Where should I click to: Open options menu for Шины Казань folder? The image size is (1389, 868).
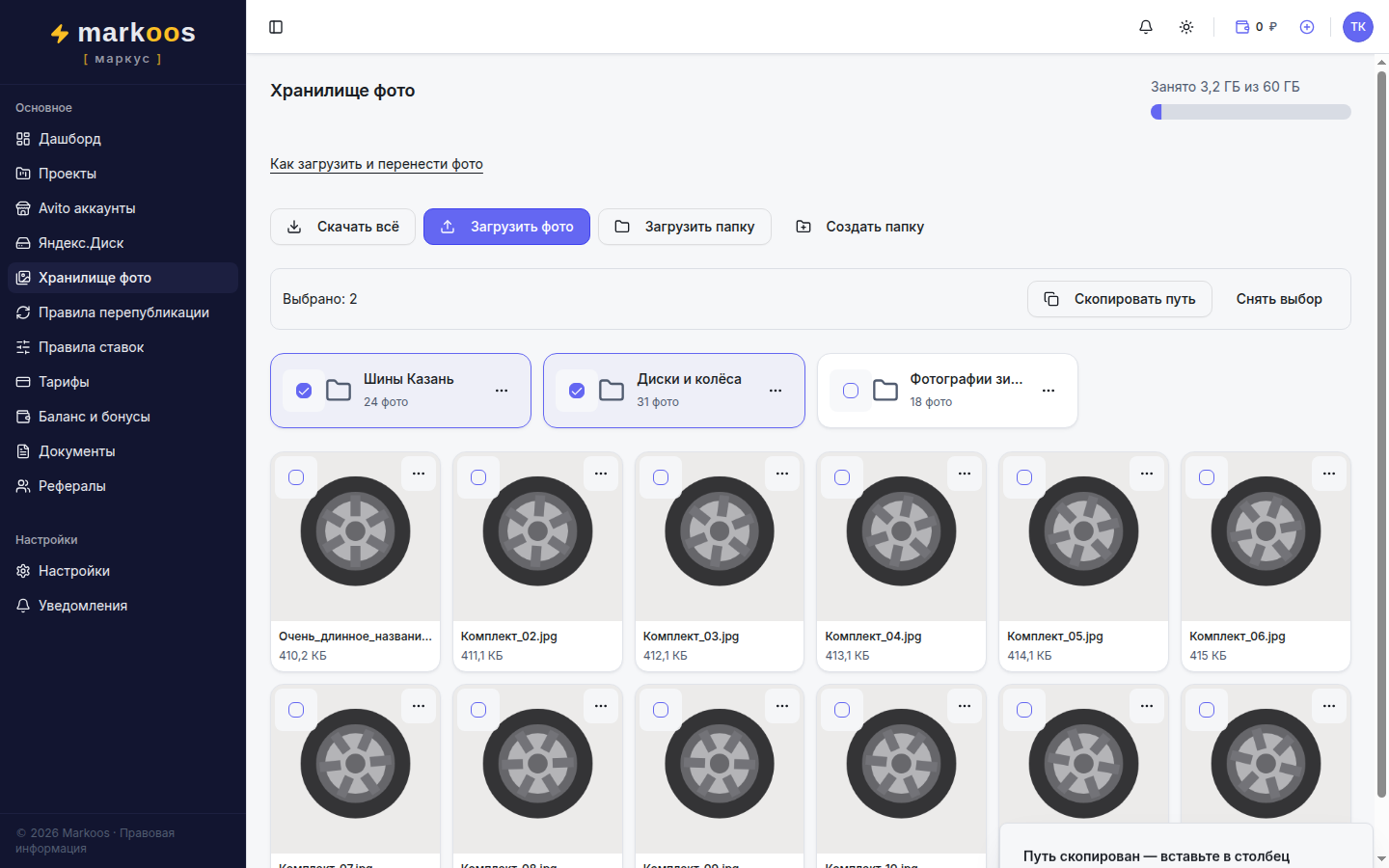[x=502, y=391]
